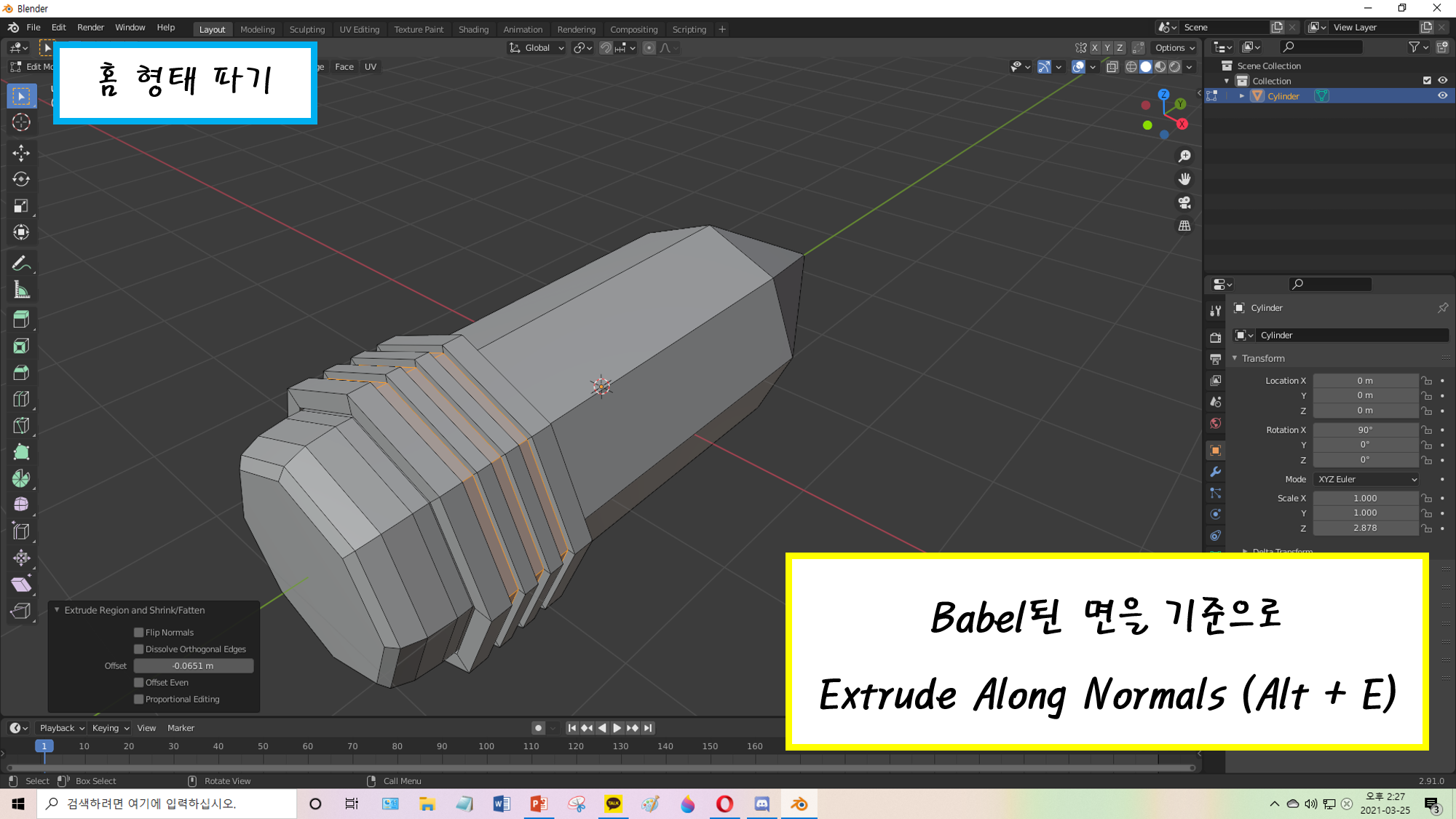Open the Global transform orientation dropdown
Screen dimensions: 1456x819
tap(537, 48)
